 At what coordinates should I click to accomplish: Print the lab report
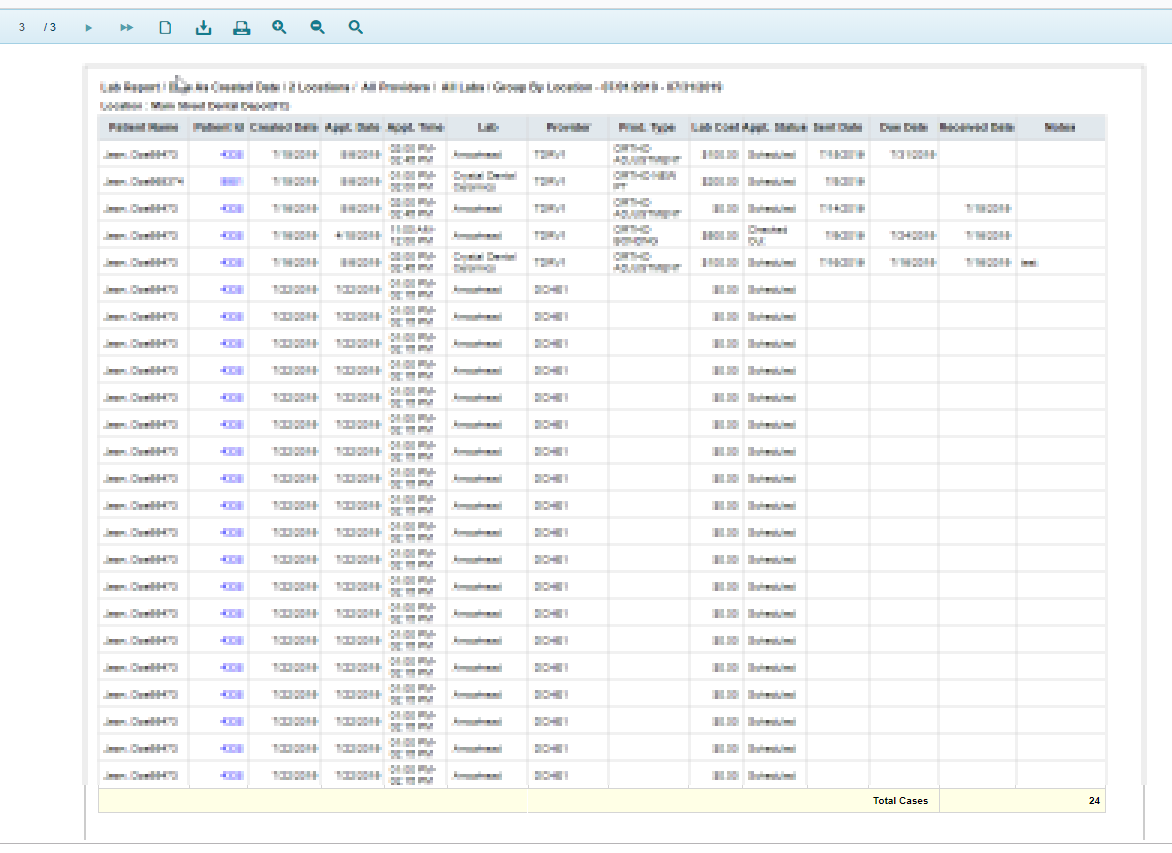tap(241, 28)
